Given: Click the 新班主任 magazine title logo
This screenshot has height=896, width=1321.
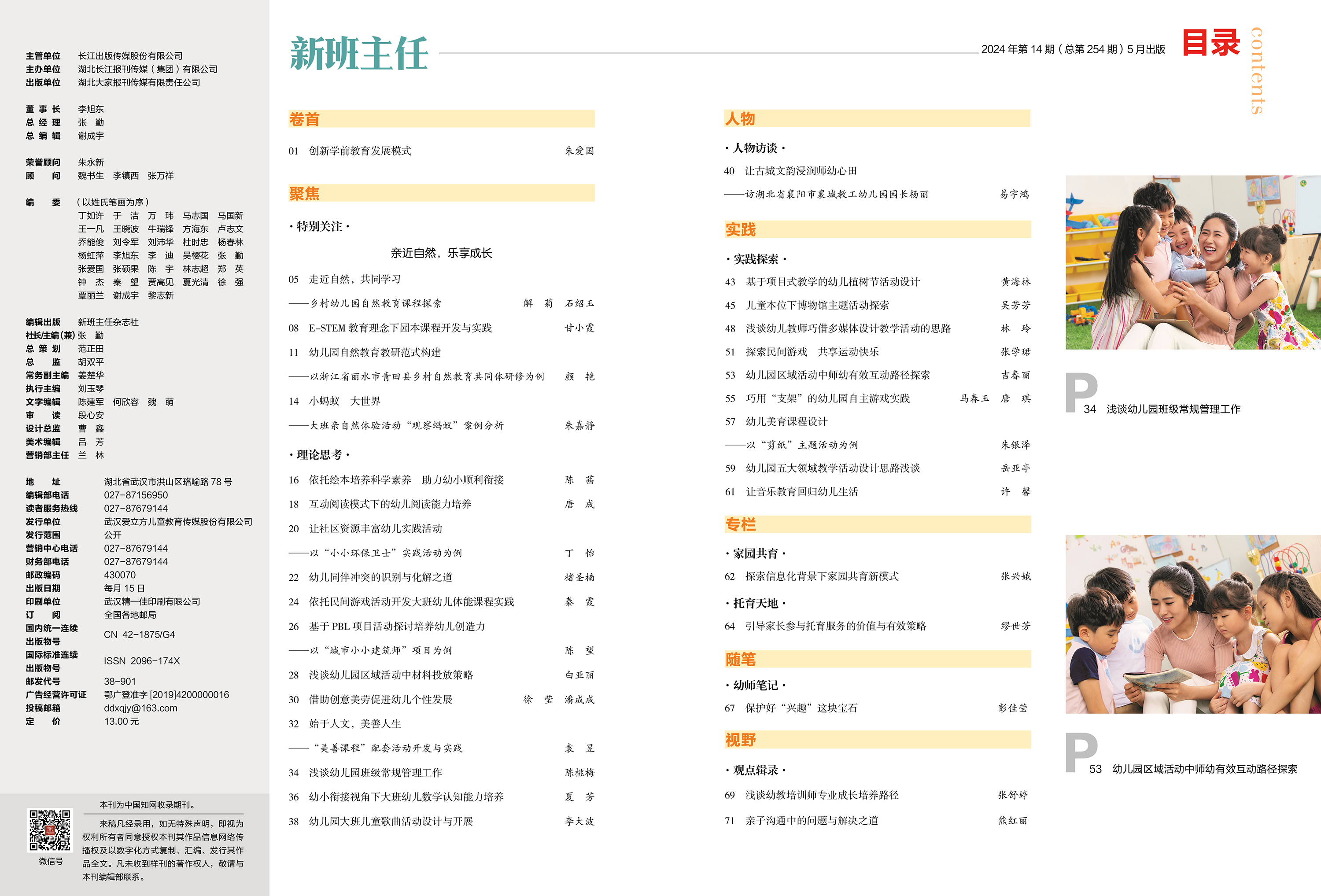Looking at the screenshot, I should tap(359, 54).
